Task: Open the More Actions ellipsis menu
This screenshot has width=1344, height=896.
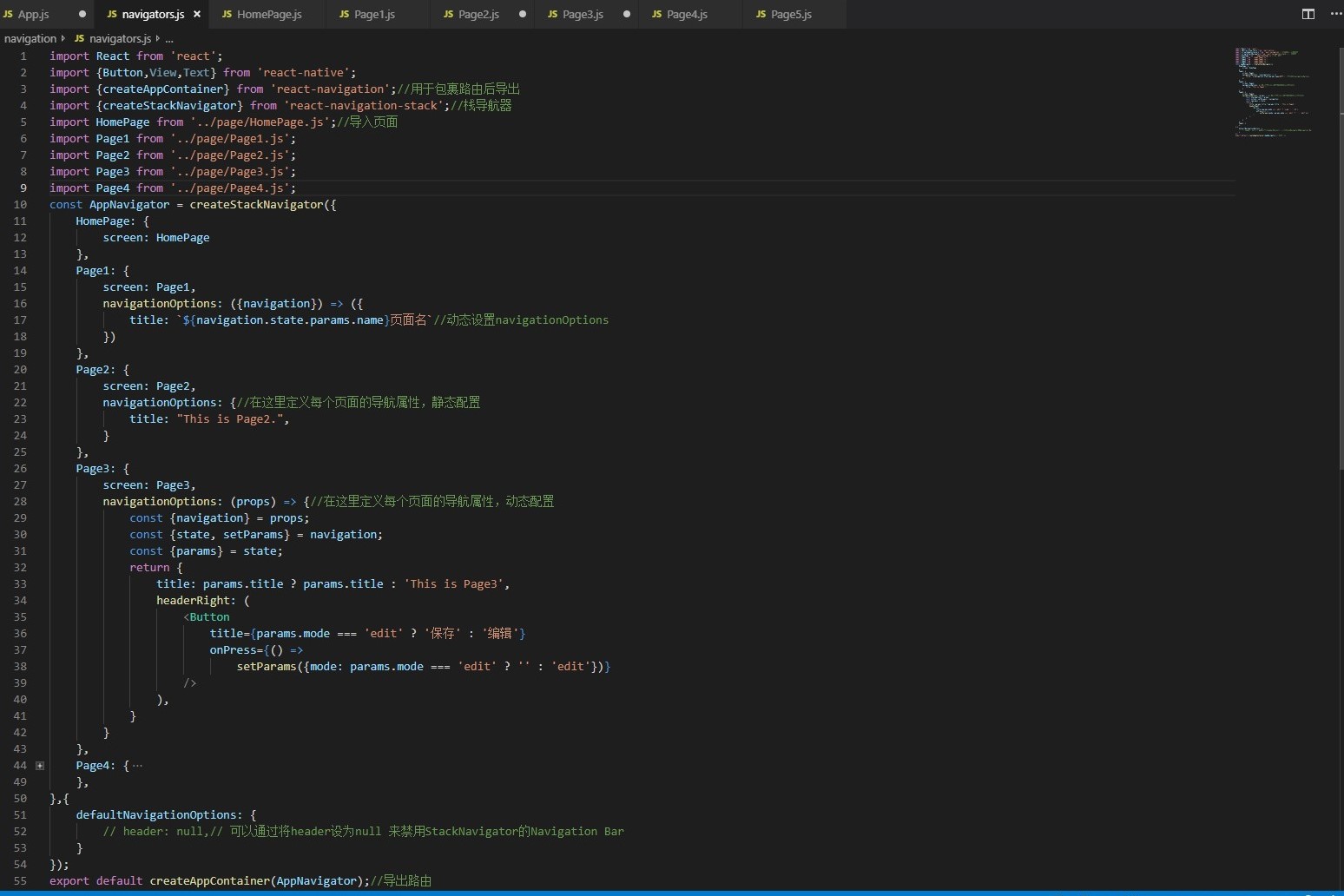Action: tap(1335, 14)
